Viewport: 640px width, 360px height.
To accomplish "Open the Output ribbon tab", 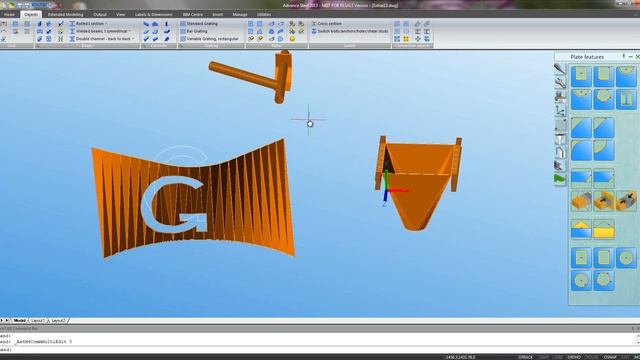I will (100, 14).
